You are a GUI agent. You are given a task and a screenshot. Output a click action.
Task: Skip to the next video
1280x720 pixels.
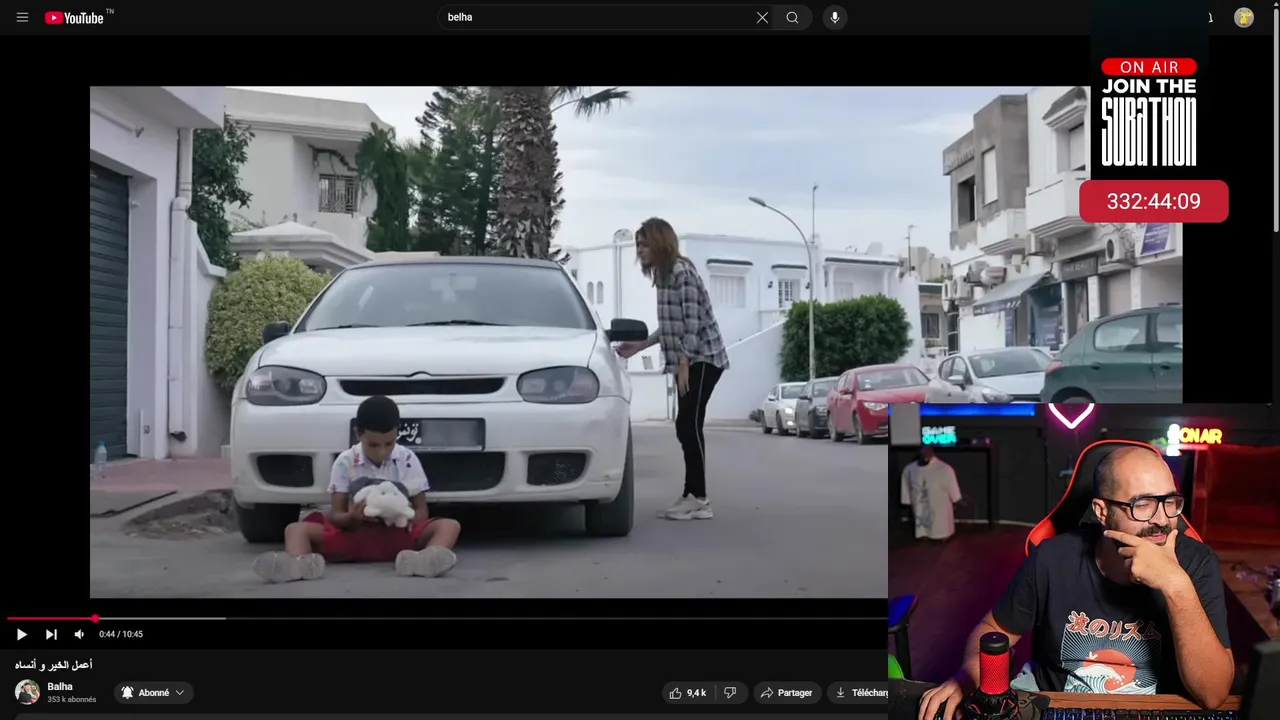pos(51,634)
